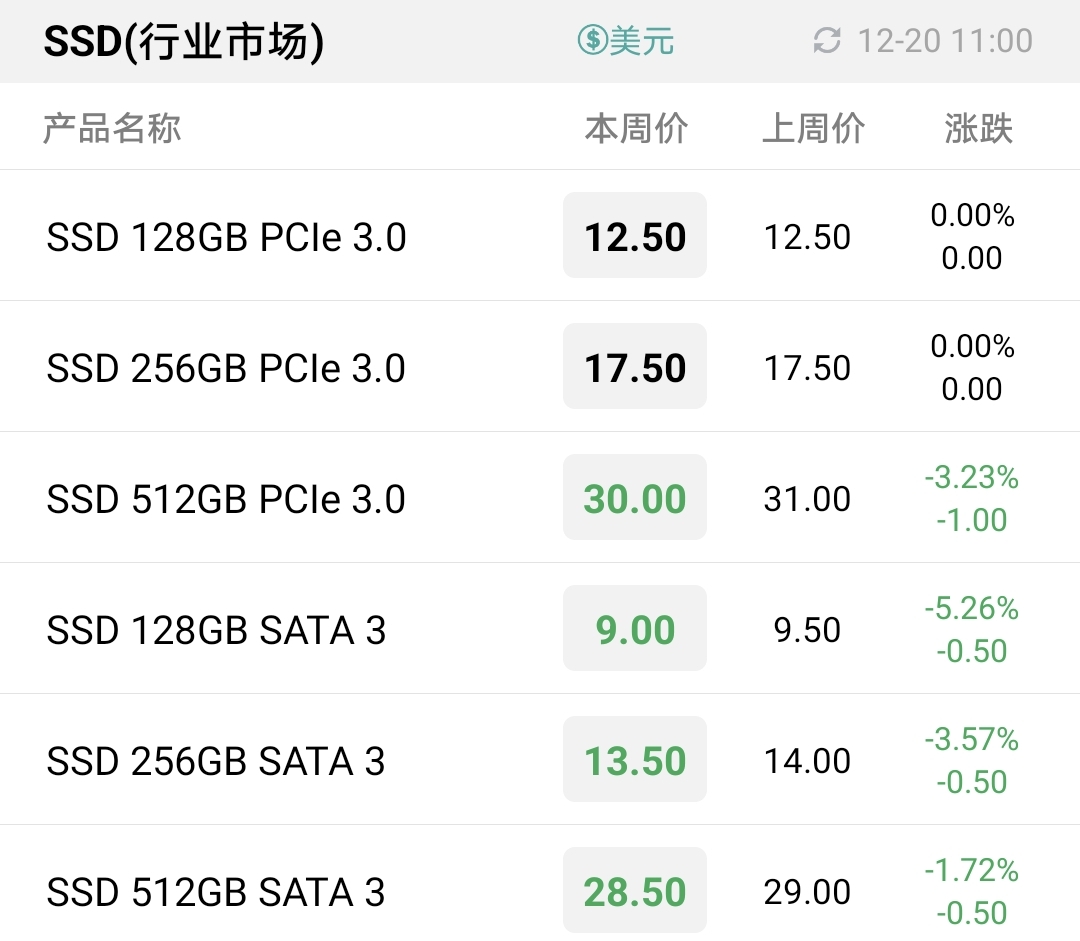Viewport: 1080px width, 941px height.
Task: Click the 9.00 current price badge
Action: (635, 628)
